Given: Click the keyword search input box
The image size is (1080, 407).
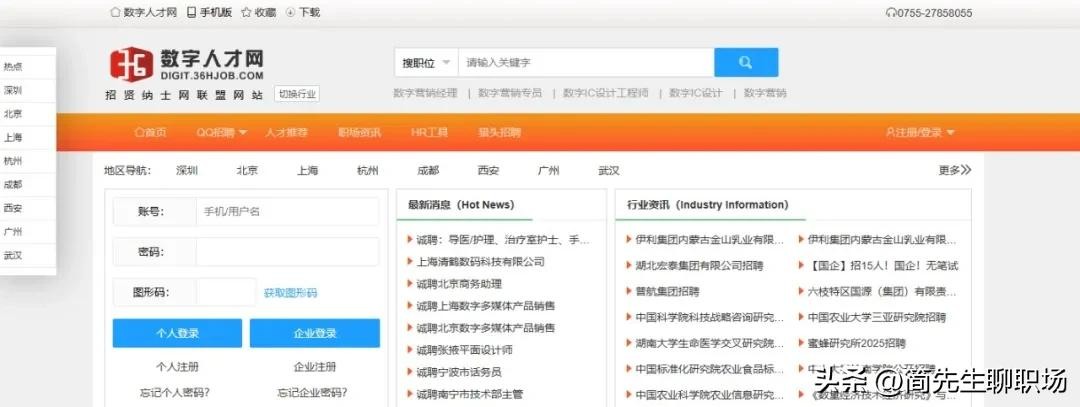Looking at the screenshot, I should click(585, 63).
